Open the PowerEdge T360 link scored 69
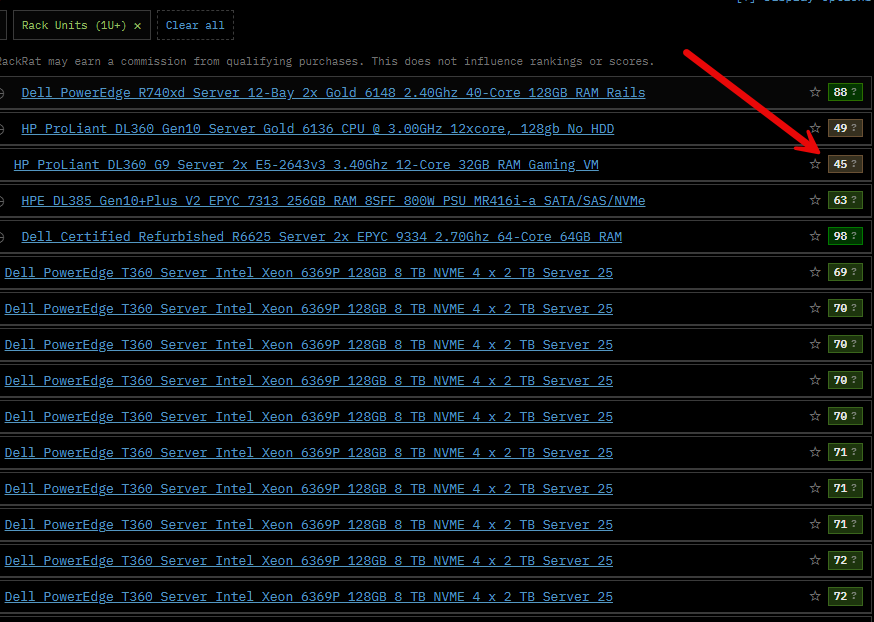The image size is (874, 622). pyautogui.click(x=309, y=273)
